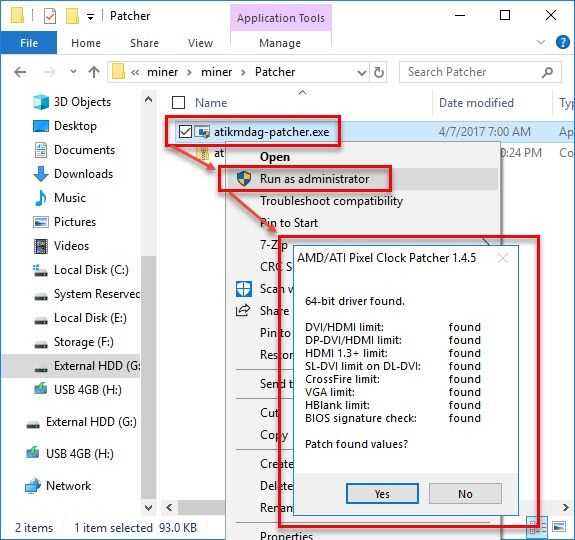This screenshot has width=575, height=540.
Task: Open Downloads folder in sidebar
Action: (83, 174)
